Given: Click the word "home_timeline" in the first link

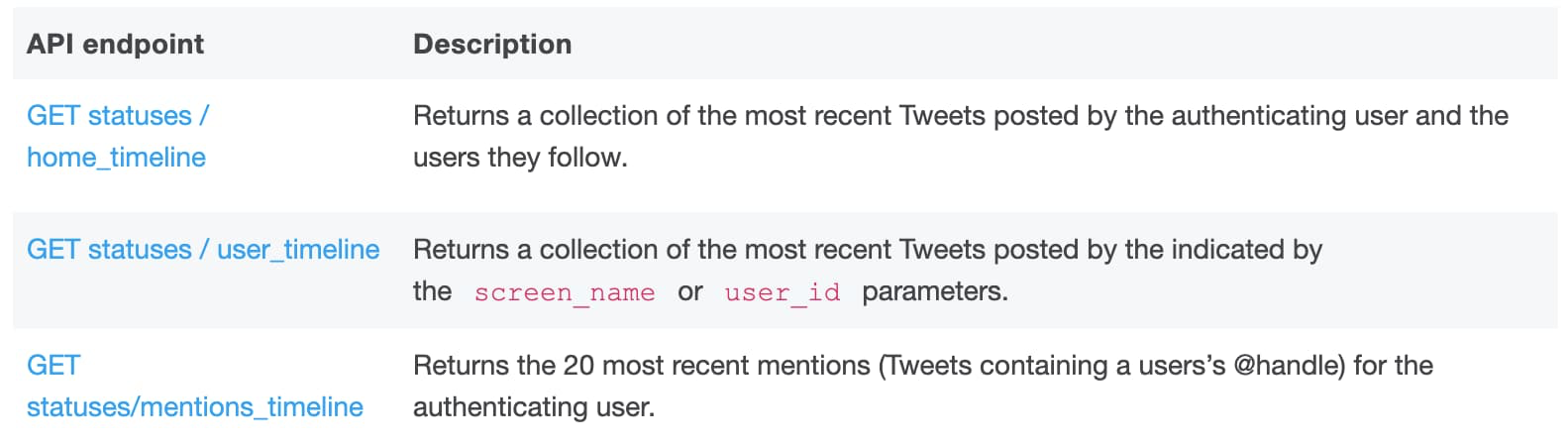Looking at the screenshot, I should click(x=117, y=158).
